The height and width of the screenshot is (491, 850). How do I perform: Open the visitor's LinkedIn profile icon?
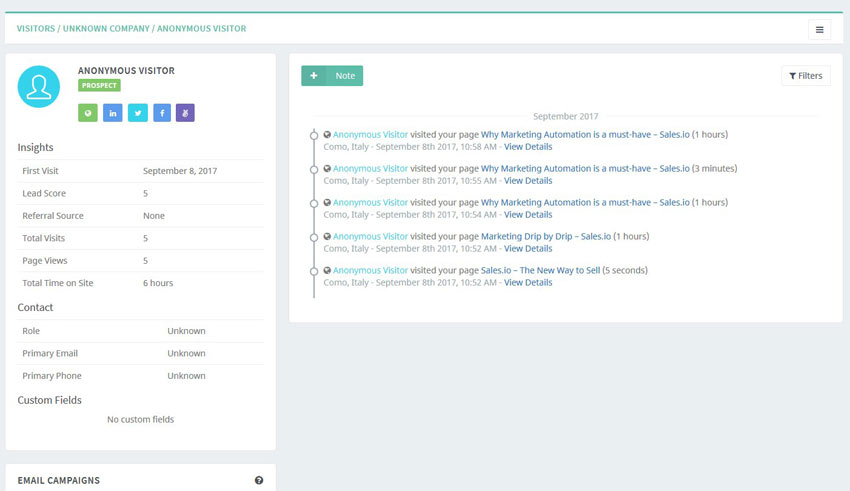point(112,113)
